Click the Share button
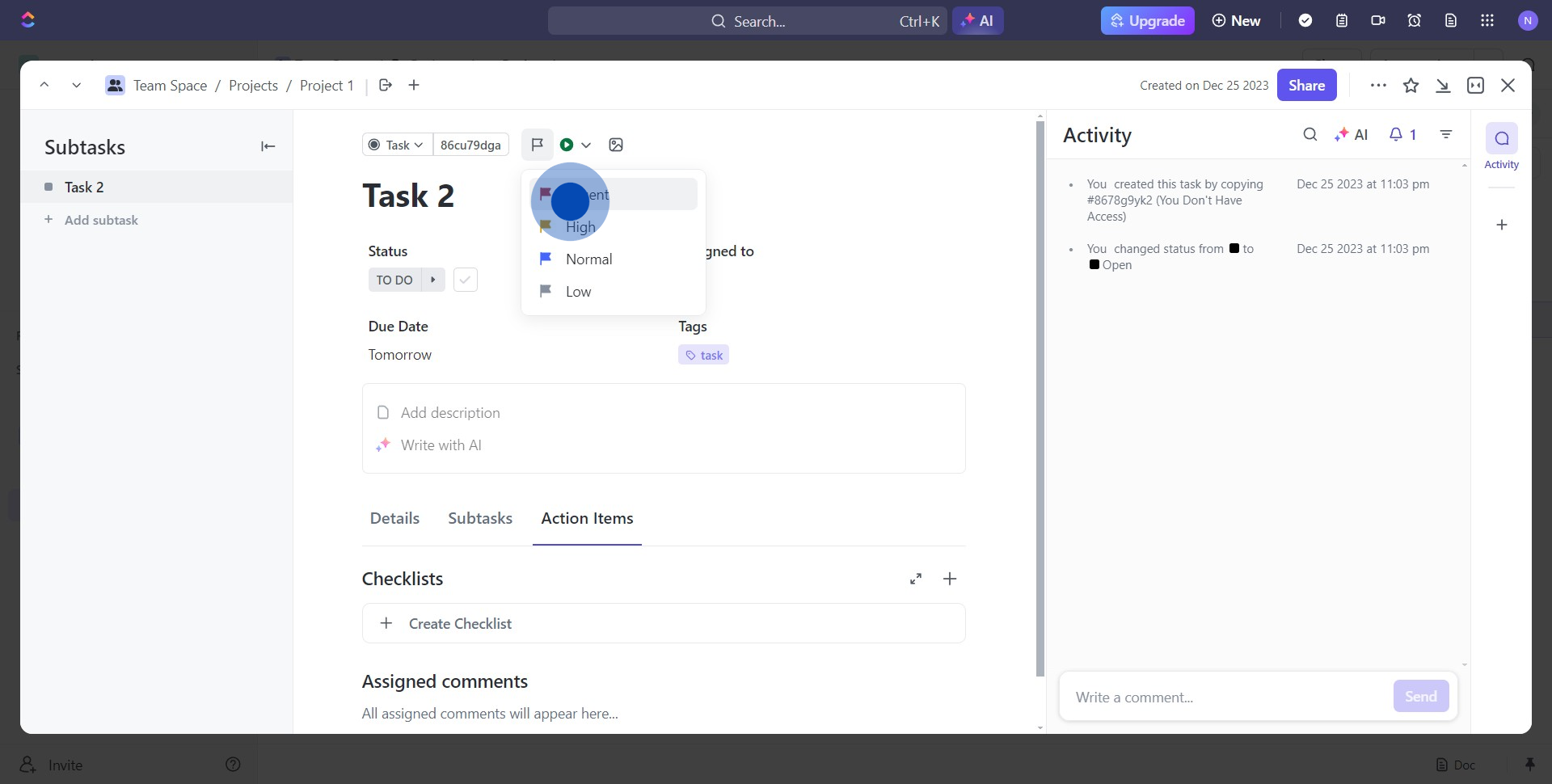The width and height of the screenshot is (1552, 784). pyautogui.click(x=1306, y=86)
